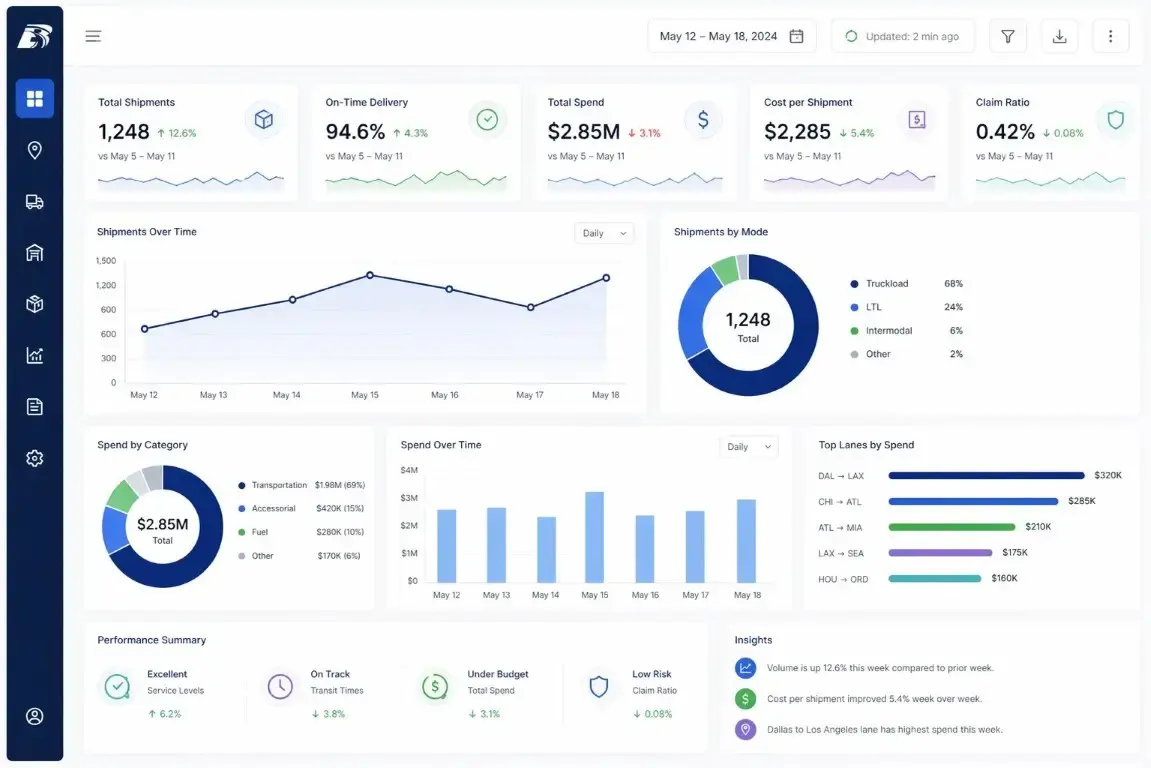
Task: Click the DAL → LAX lane bar
Action: pos(986,476)
